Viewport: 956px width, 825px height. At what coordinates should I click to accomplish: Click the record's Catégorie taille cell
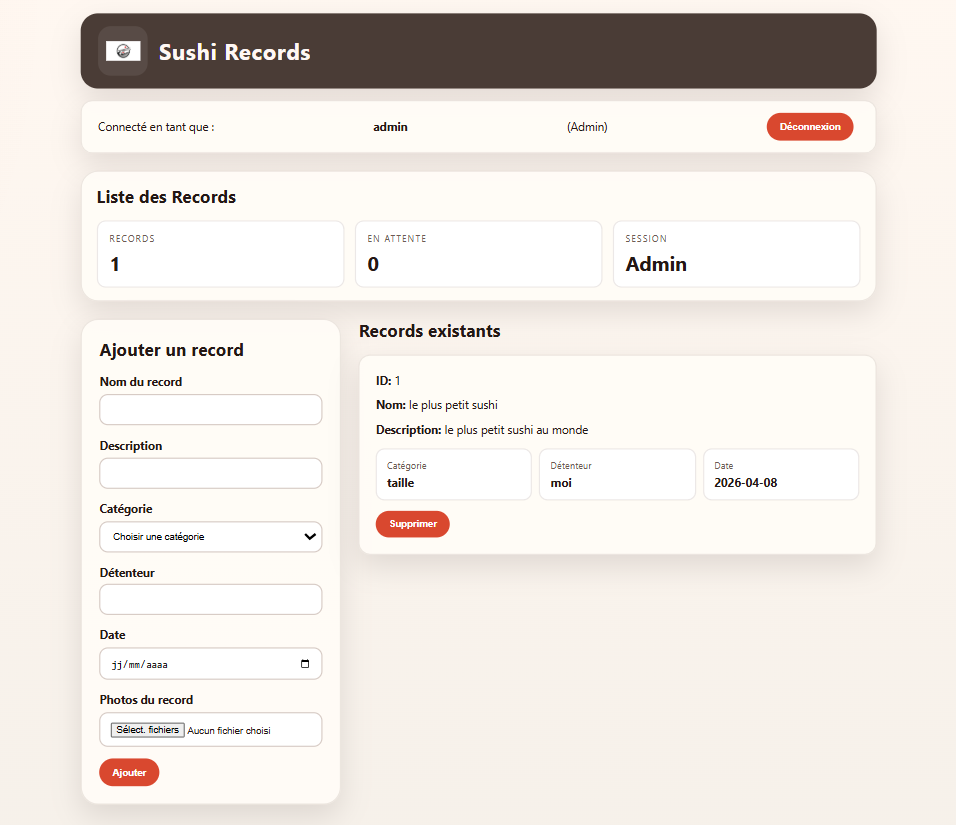tap(453, 474)
